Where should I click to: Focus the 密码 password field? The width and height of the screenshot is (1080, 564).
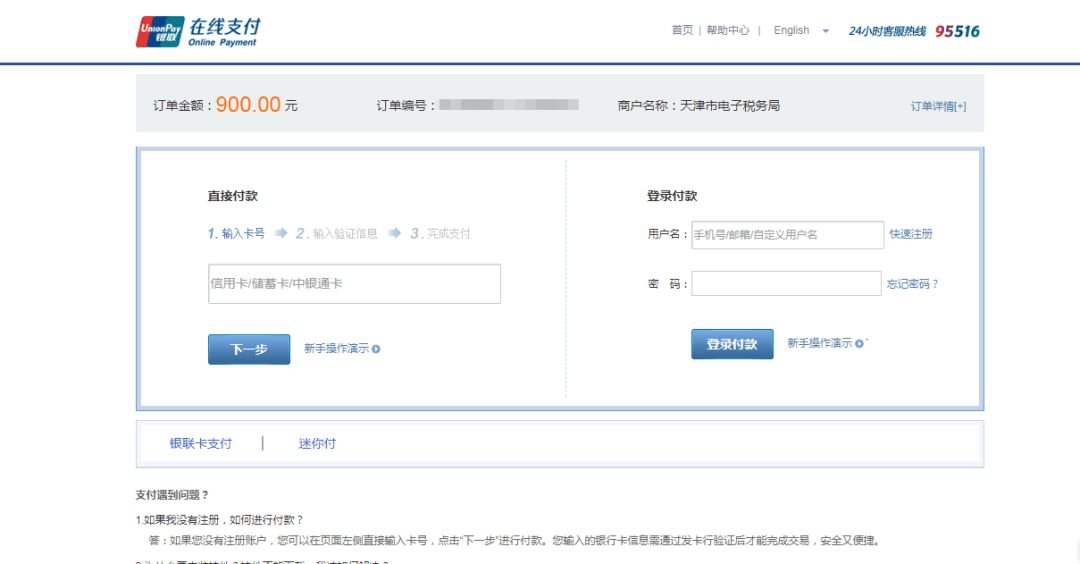786,284
